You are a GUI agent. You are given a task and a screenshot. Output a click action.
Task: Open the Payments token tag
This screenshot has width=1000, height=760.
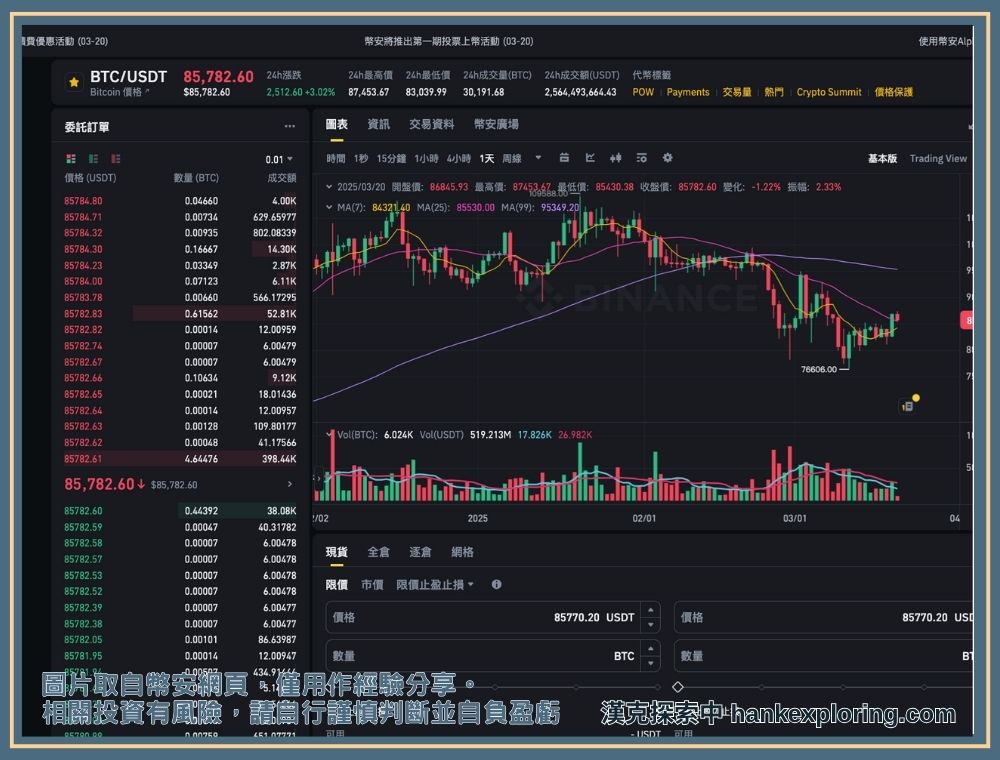coord(688,92)
